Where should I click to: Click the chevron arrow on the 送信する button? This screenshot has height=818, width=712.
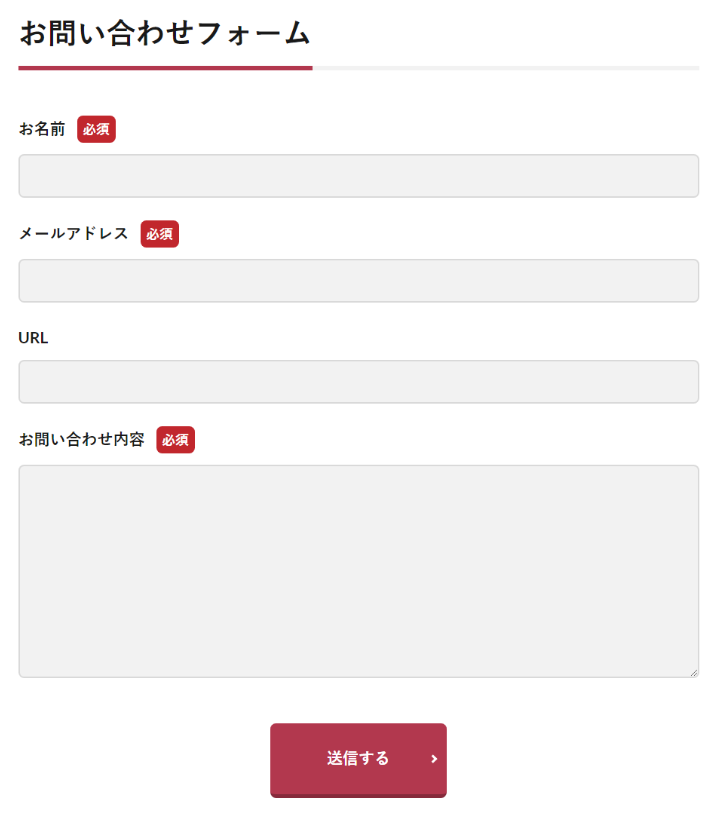click(434, 759)
